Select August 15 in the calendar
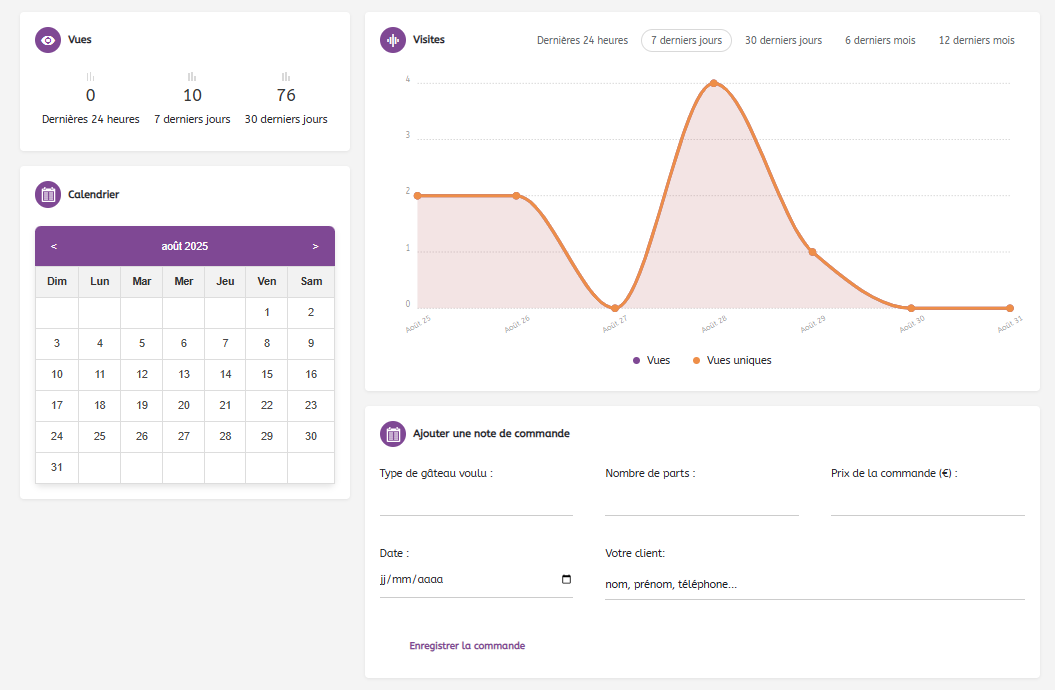Viewport: 1055px width, 690px height. click(x=267, y=374)
